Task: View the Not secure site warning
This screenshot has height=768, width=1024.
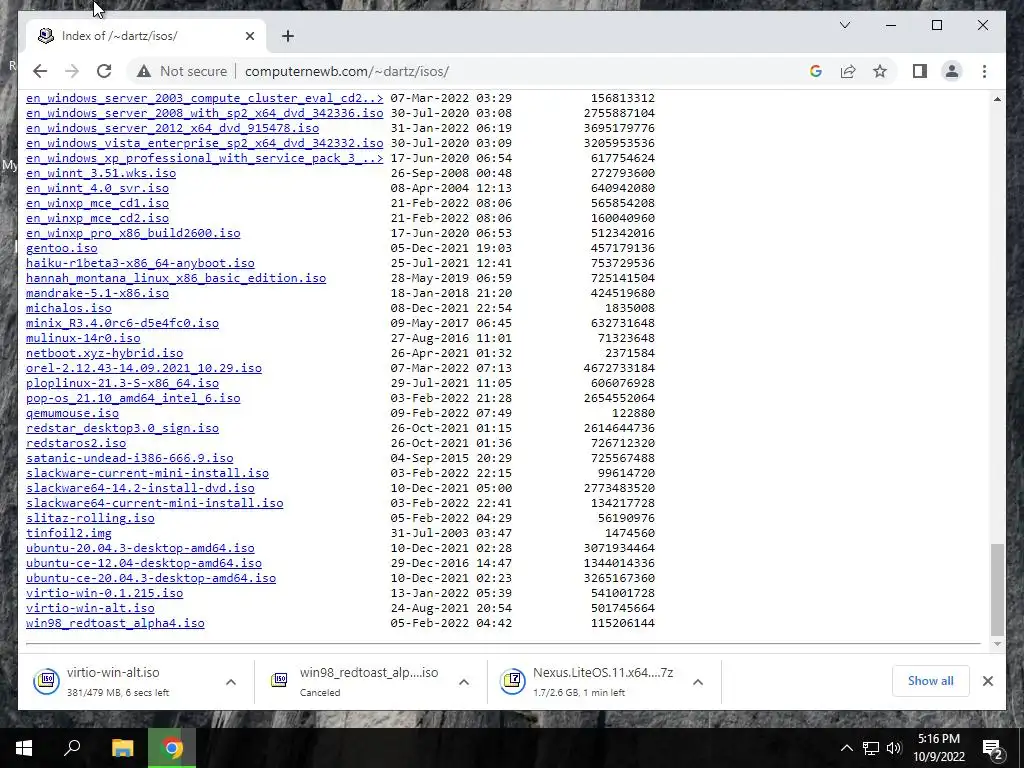Action: pos(182,71)
